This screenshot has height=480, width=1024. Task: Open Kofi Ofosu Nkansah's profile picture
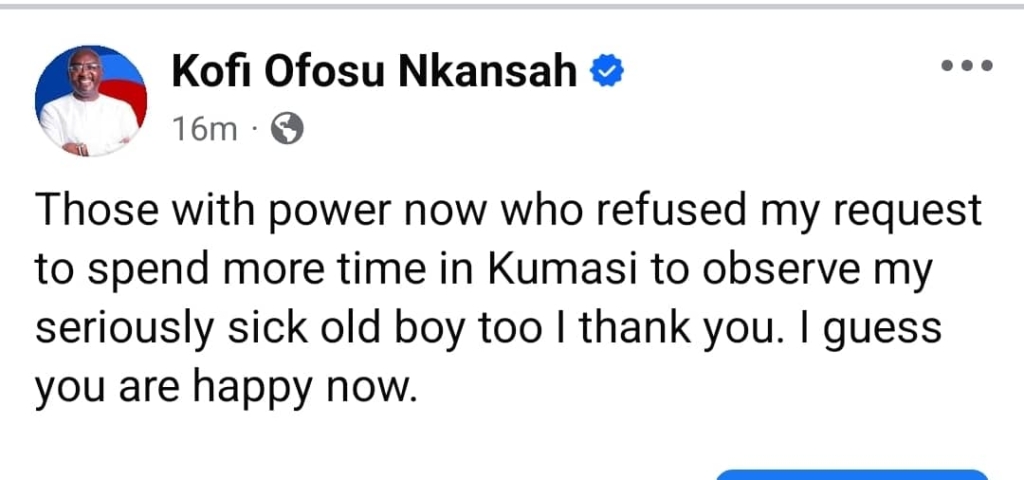coord(91,100)
